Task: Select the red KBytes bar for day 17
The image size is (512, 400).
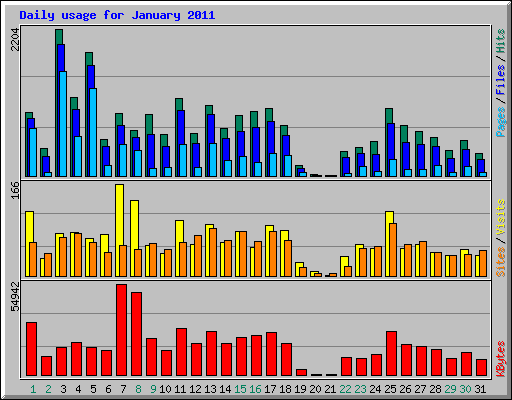Action: point(271,354)
